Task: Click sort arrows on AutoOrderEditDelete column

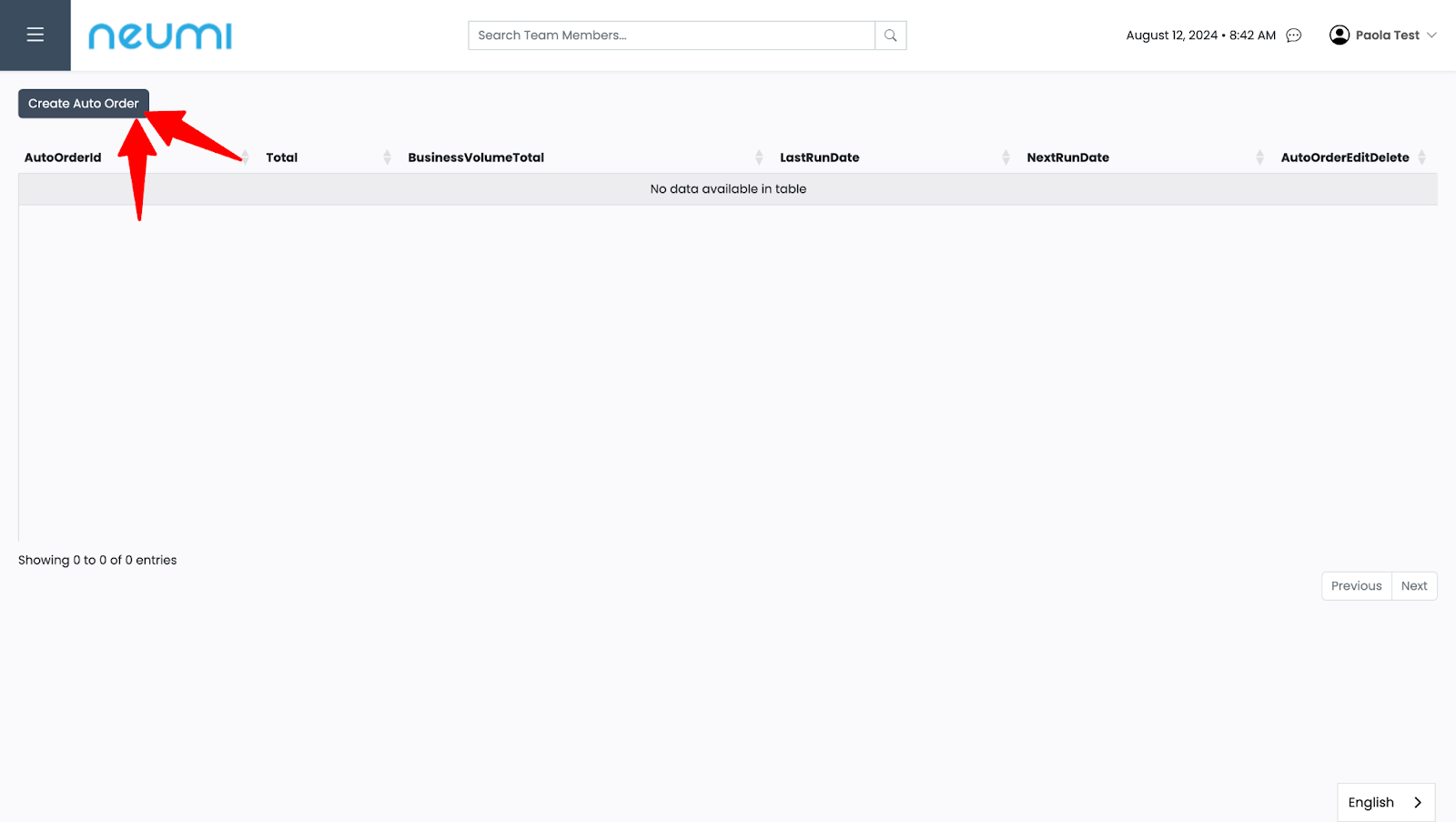Action: tap(1421, 157)
